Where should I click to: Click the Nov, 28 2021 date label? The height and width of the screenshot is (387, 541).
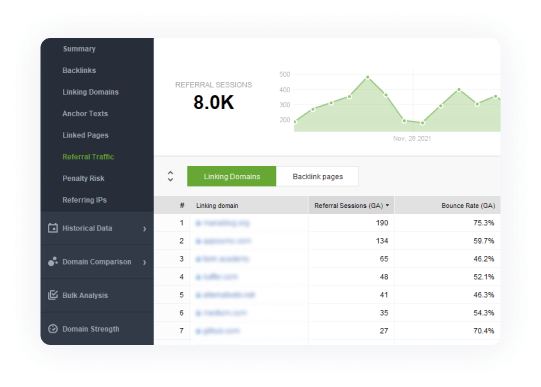412,139
